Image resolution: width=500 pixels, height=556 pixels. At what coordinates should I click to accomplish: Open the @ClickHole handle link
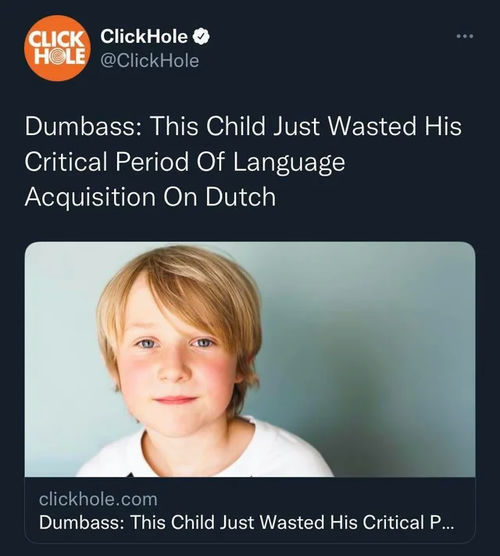[150, 61]
